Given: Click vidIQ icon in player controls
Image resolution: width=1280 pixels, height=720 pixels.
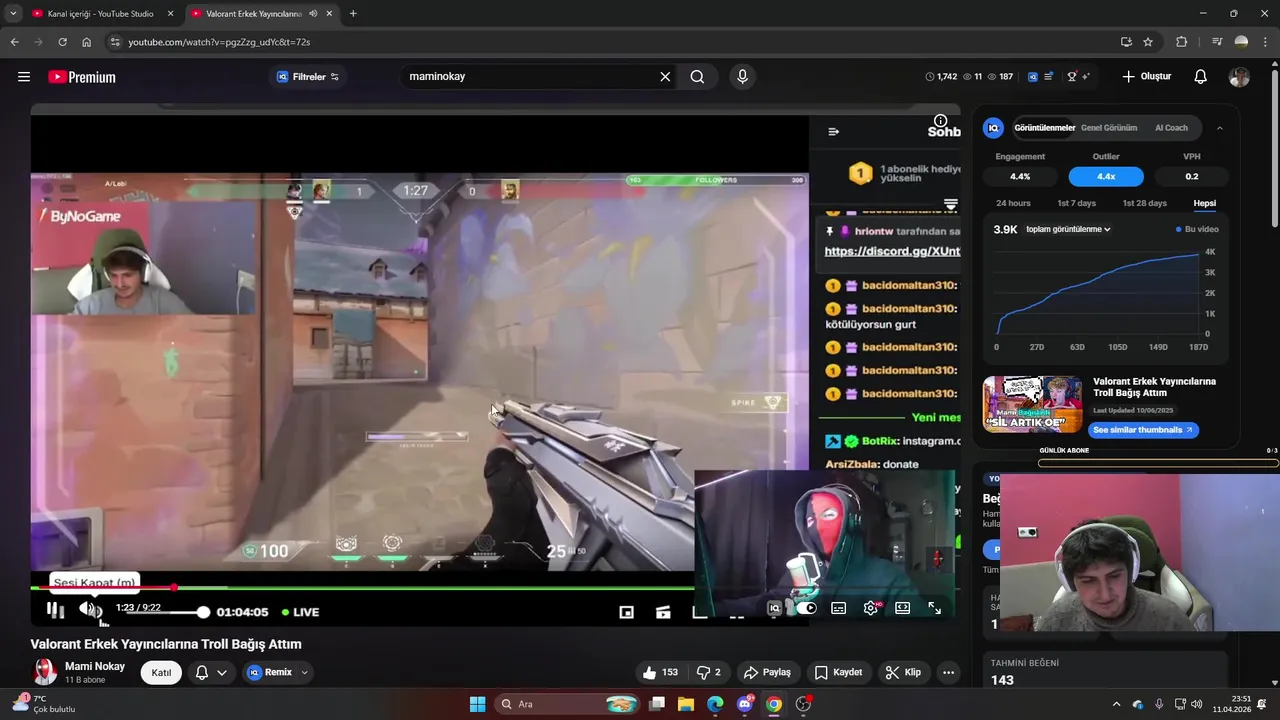Looking at the screenshot, I should point(774,608).
